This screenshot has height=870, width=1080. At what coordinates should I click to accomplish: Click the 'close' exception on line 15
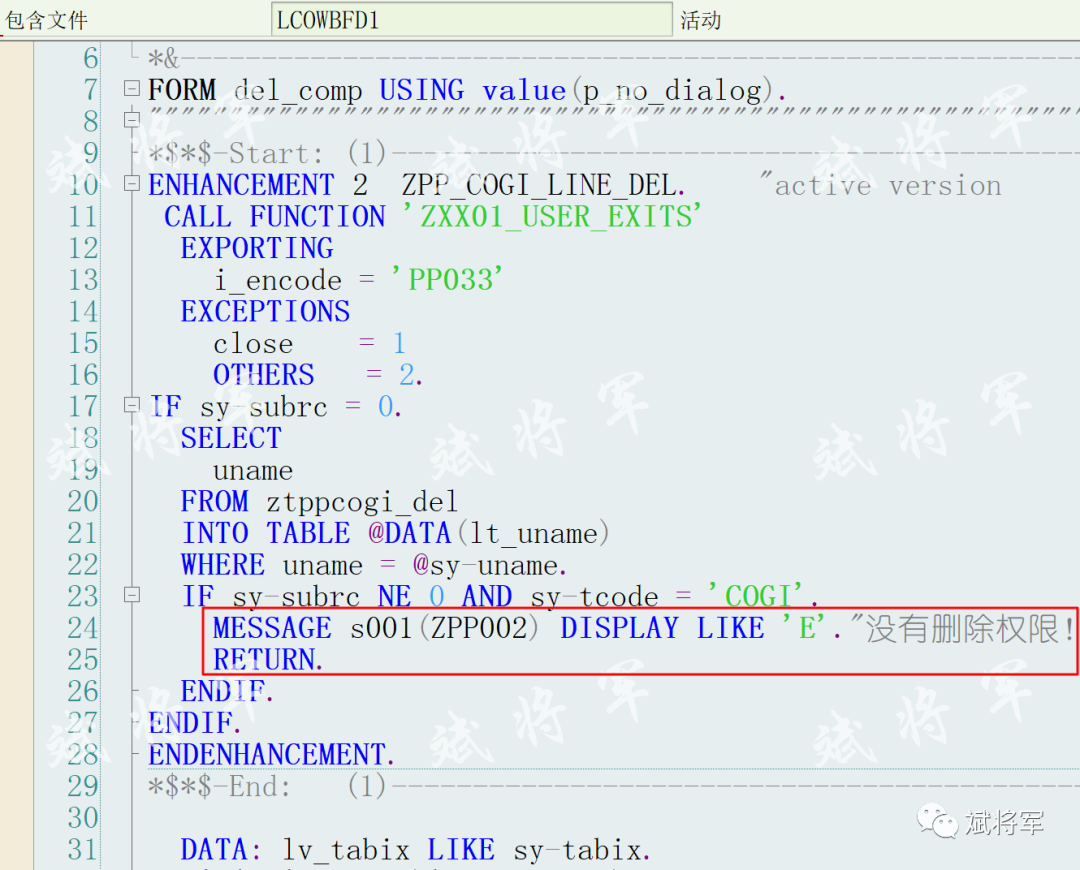(x=253, y=343)
